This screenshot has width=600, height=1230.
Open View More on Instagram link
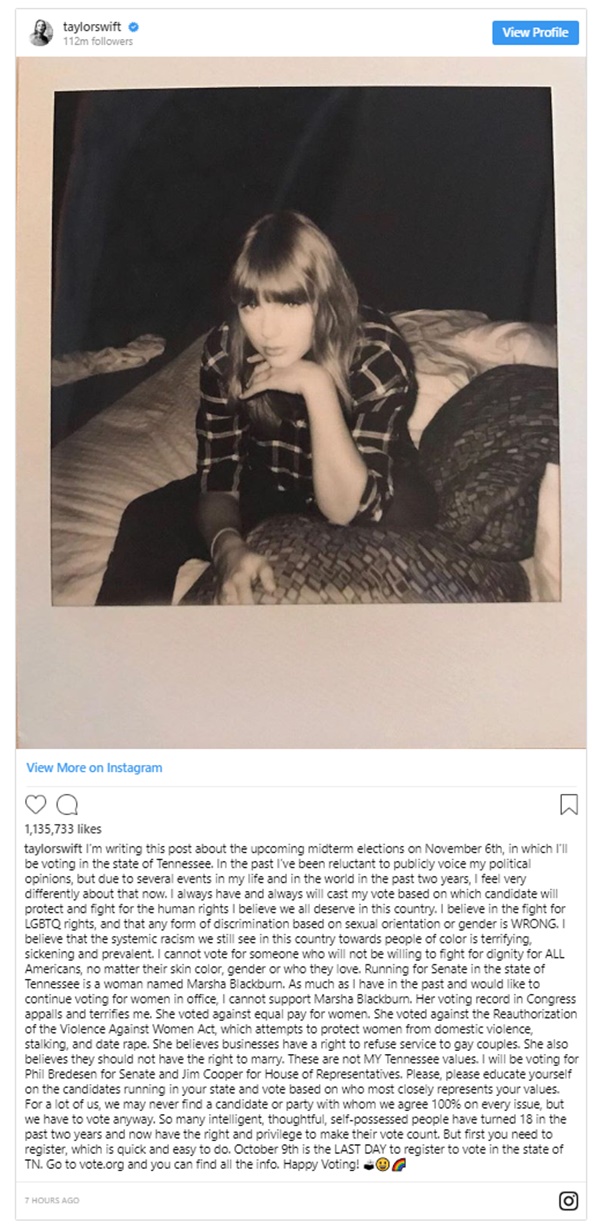94,768
